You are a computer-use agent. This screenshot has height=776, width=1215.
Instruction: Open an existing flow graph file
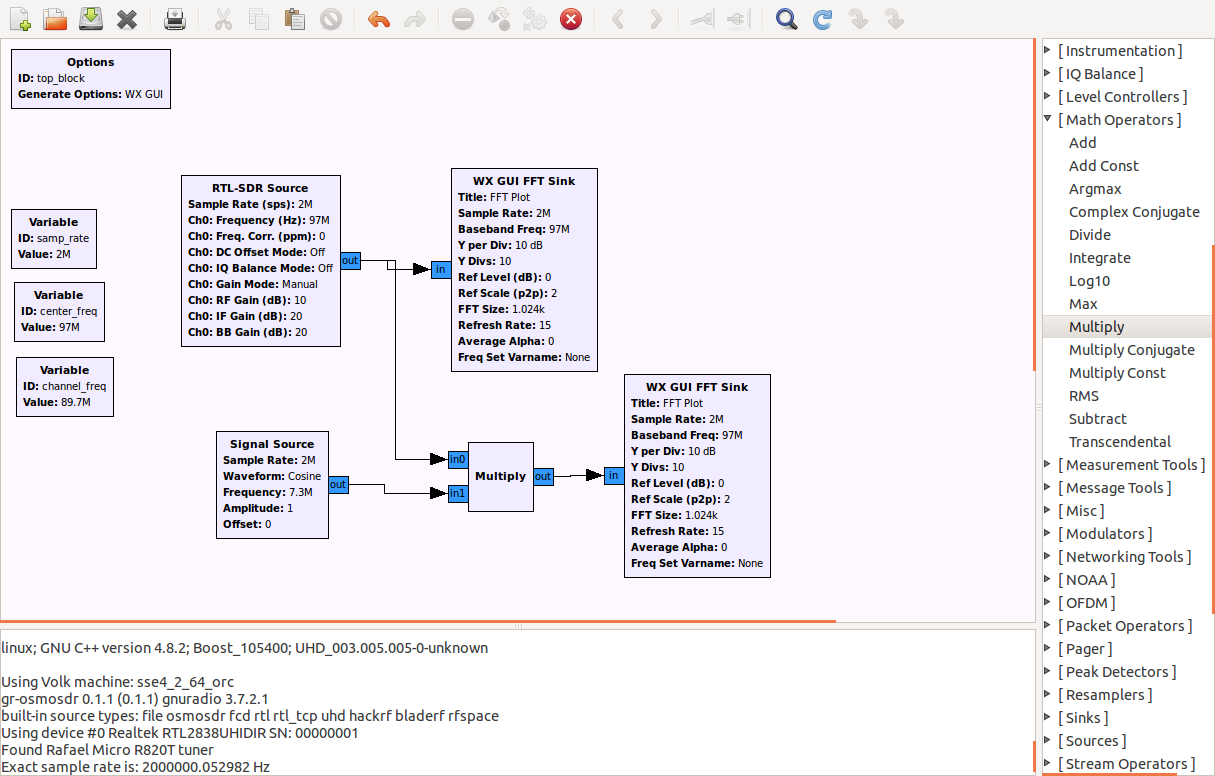(55, 19)
